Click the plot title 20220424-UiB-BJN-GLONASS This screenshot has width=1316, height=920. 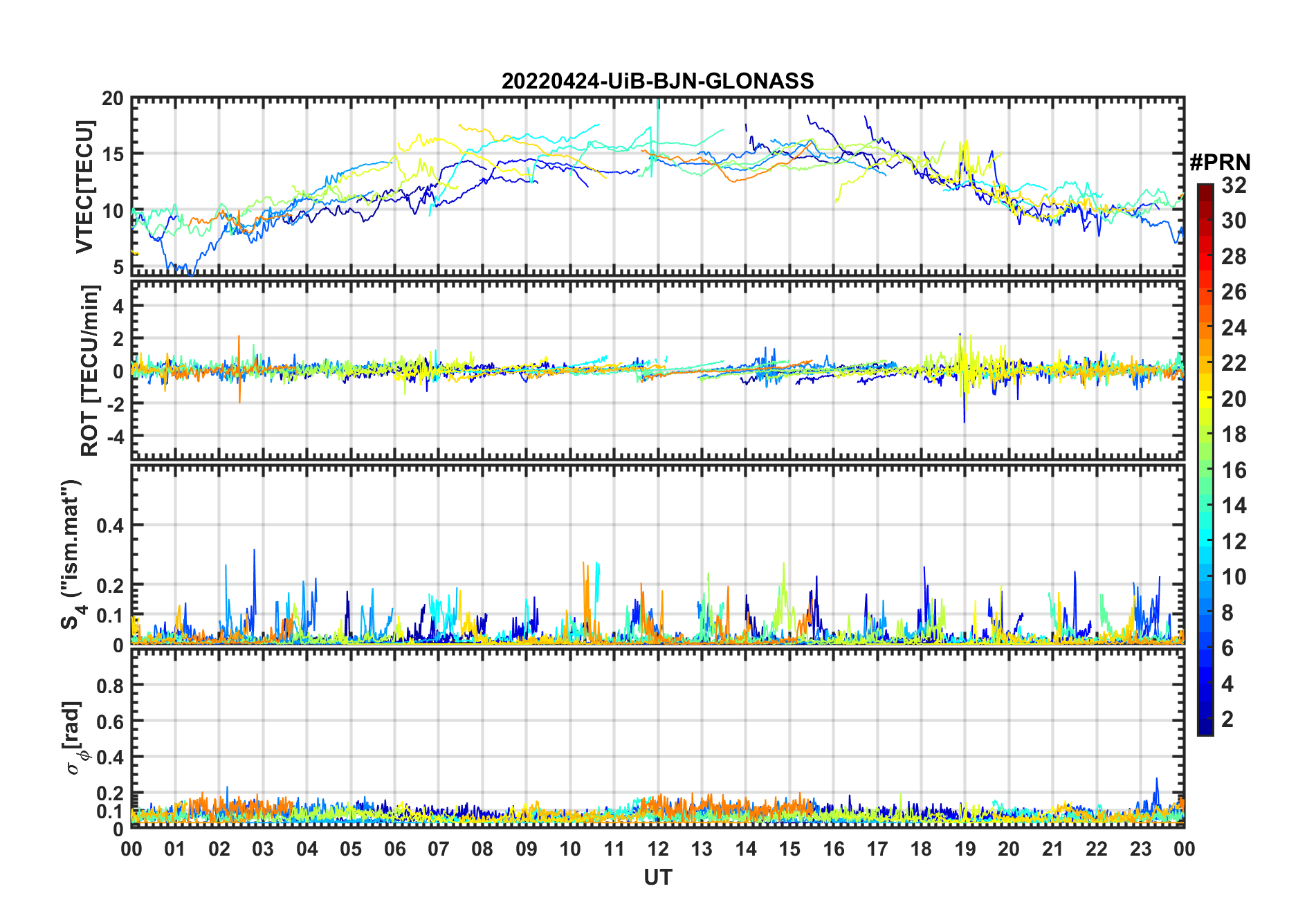click(x=657, y=81)
